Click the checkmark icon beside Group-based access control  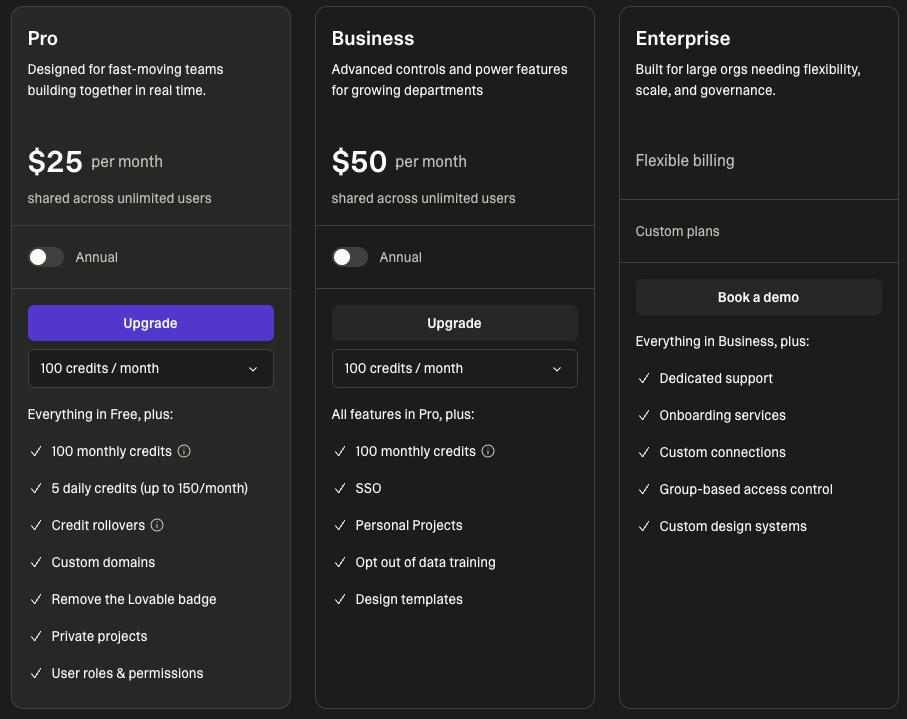click(x=644, y=489)
